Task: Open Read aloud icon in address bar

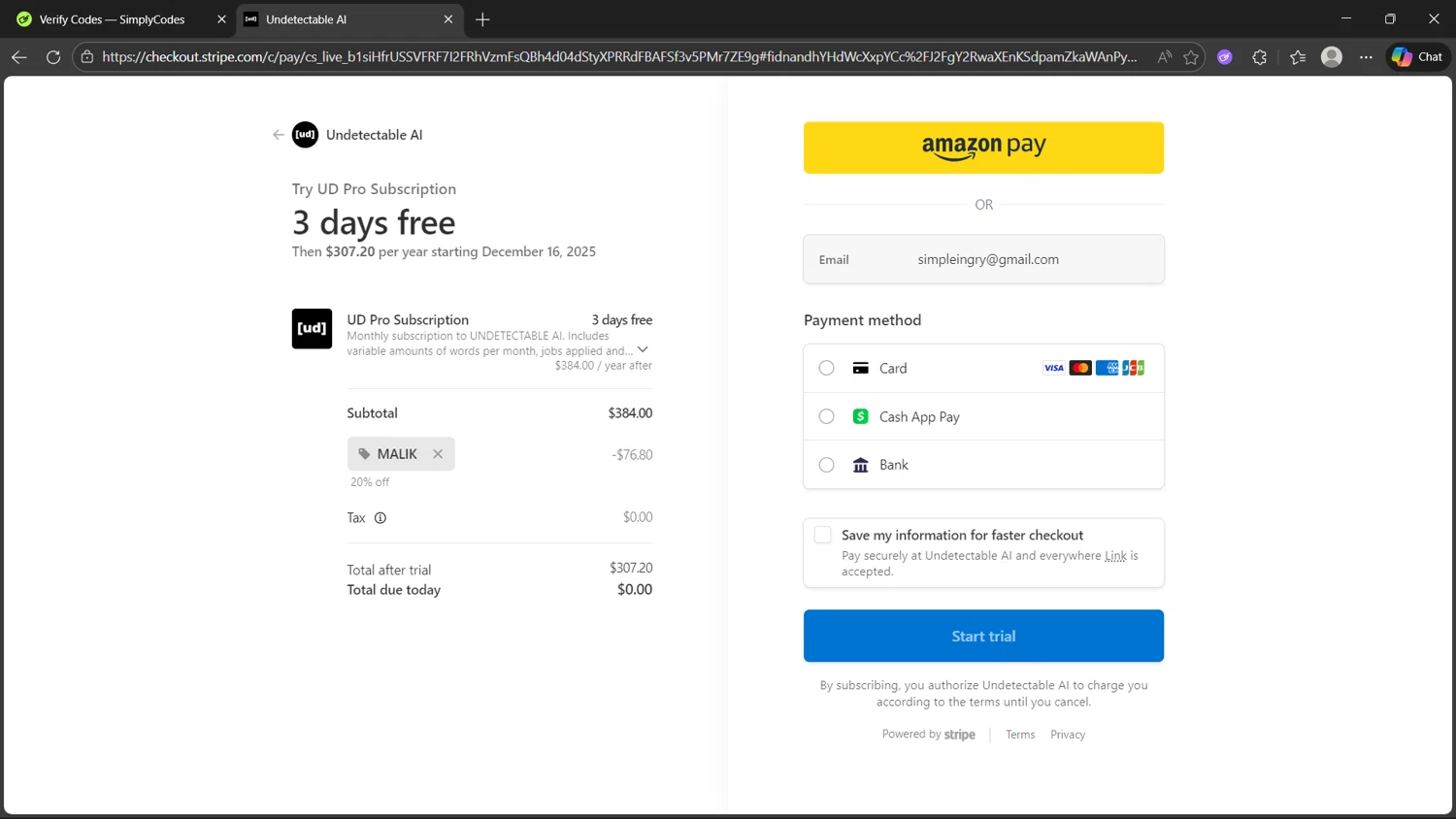Action: click(x=1164, y=57)
